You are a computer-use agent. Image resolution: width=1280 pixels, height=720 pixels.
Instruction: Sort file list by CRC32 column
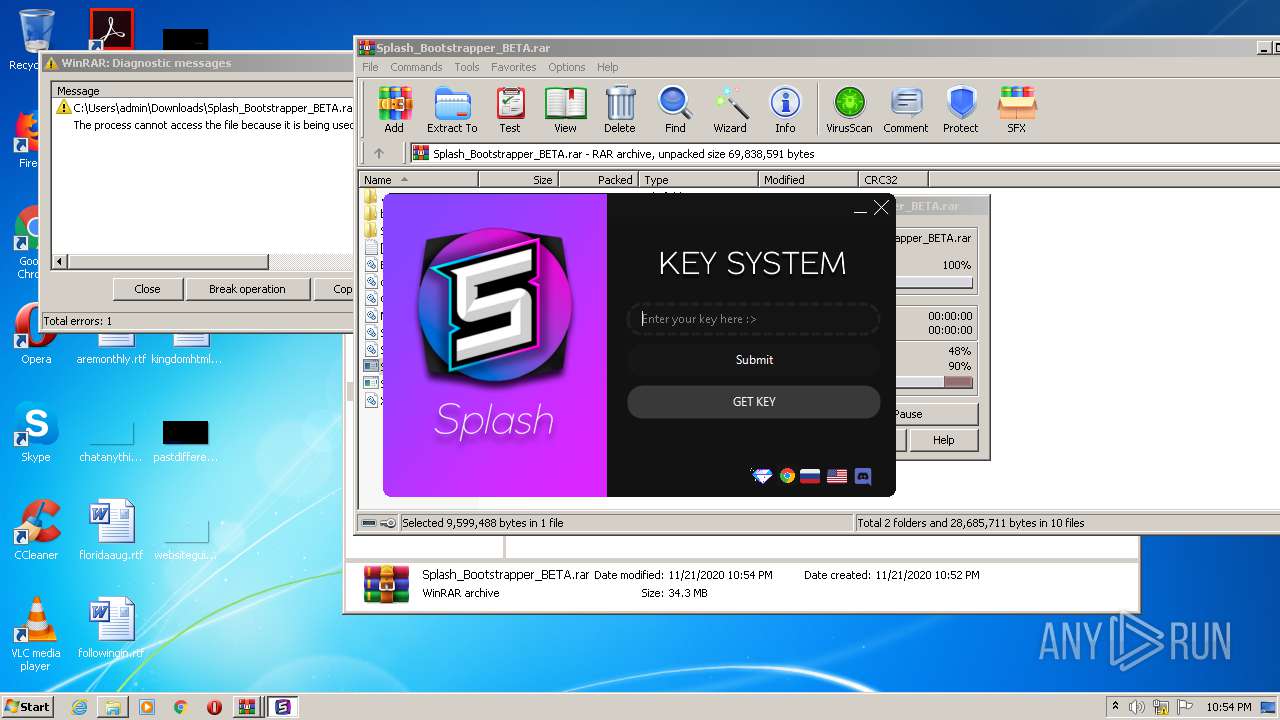point(893,180)
